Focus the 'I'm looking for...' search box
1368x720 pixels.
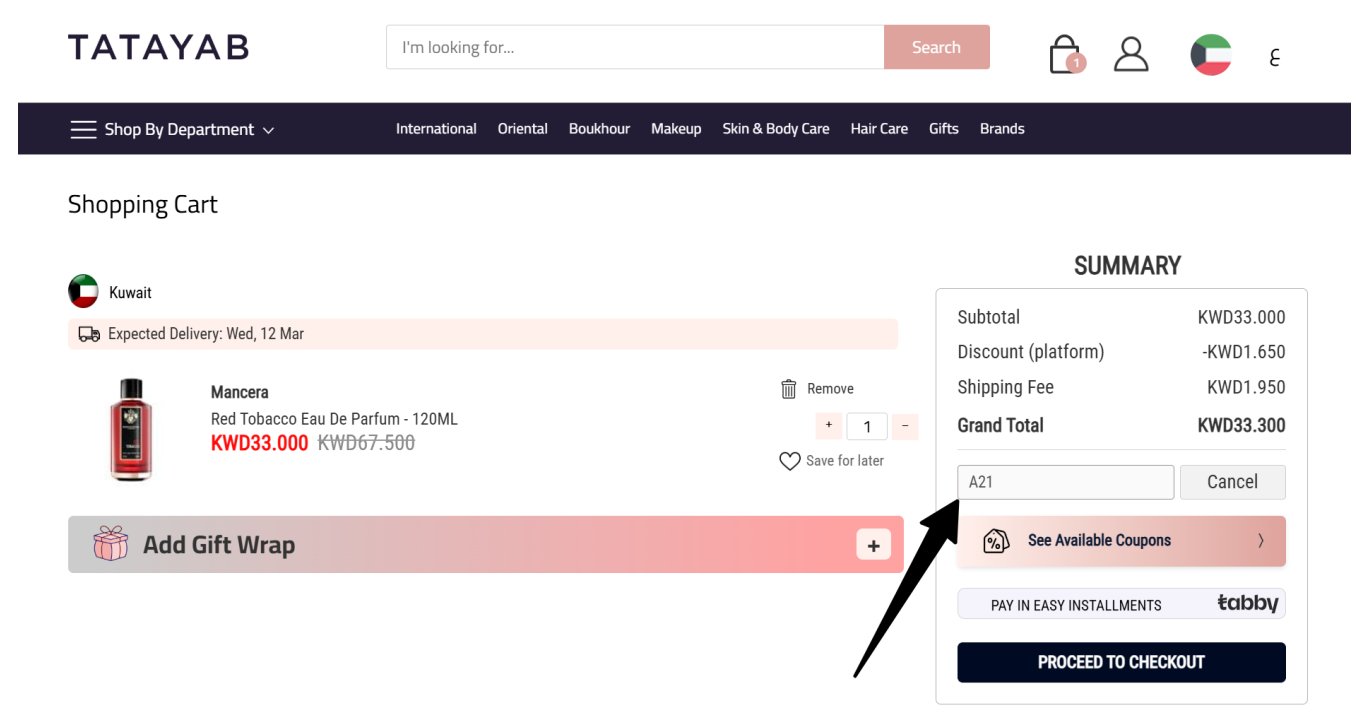[x=635, y=47]
